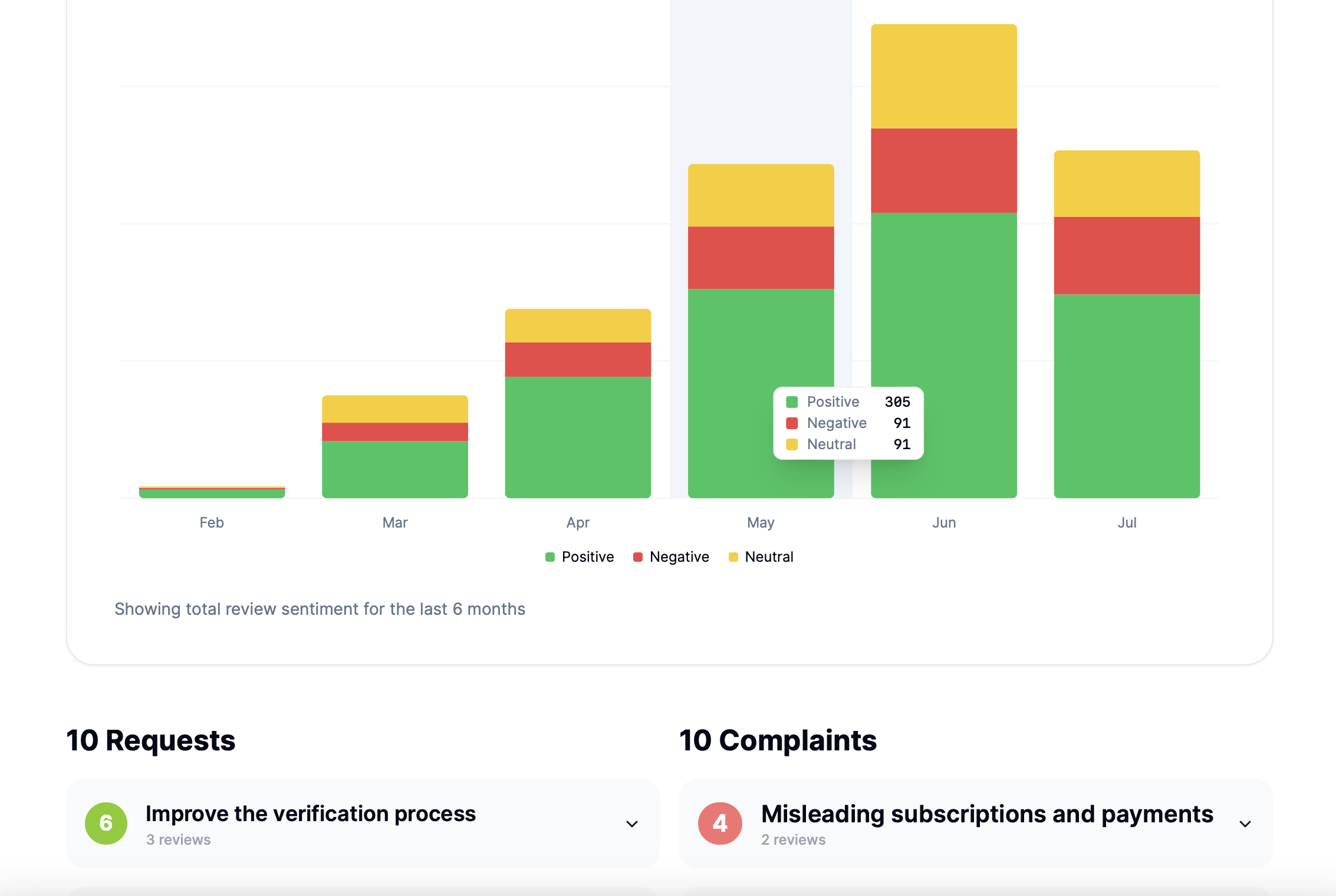Click the '3 reviews' text under verification request
1336x896 pixels.
point(178,839)
